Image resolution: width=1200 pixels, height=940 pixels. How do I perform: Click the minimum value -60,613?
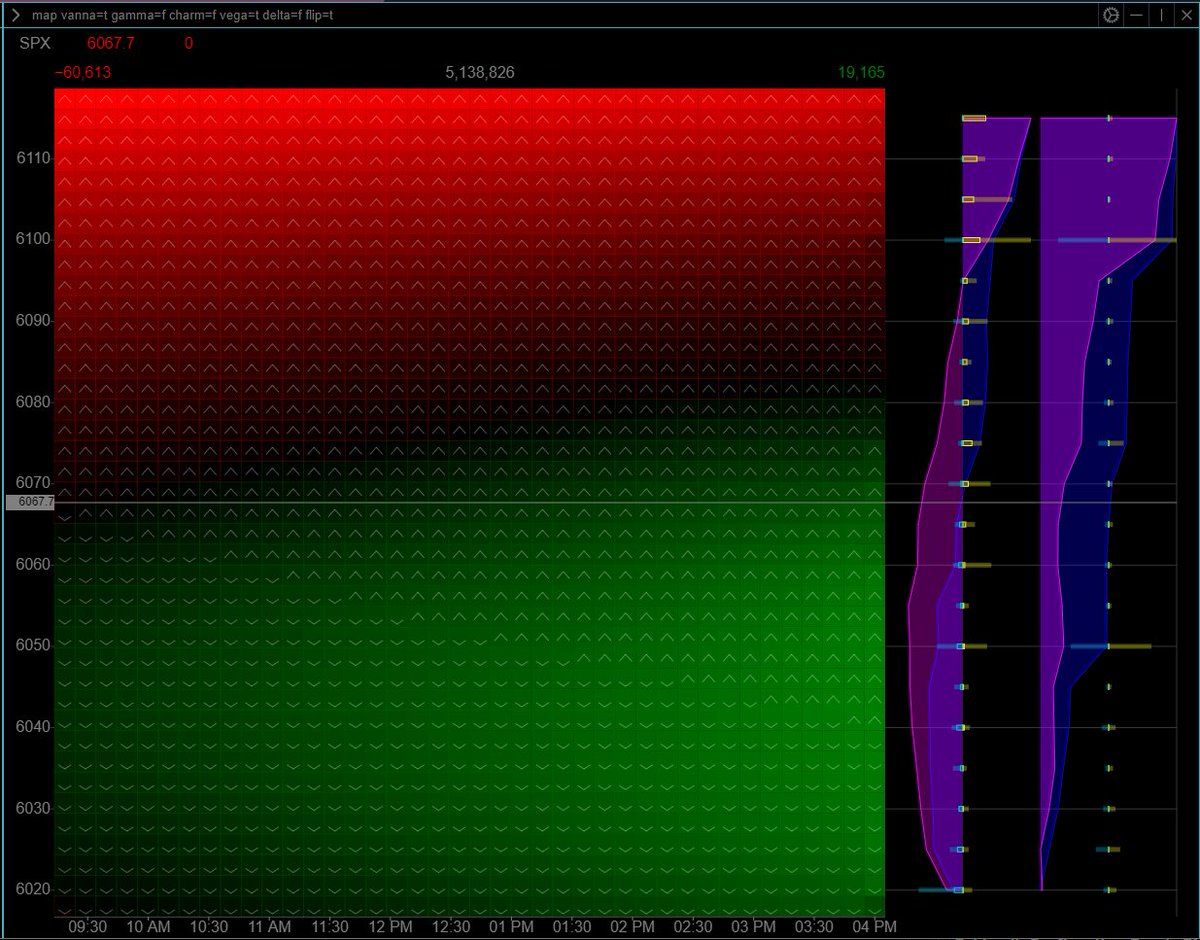(83, 73)
